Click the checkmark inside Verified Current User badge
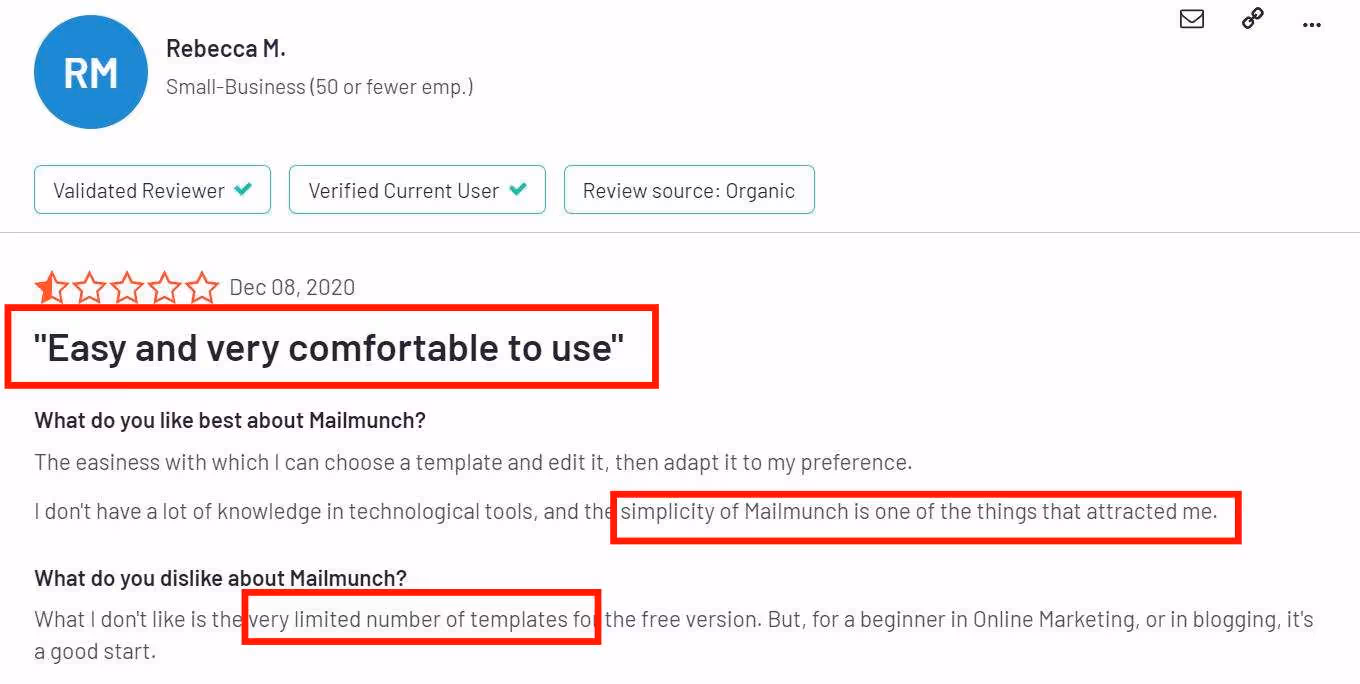 click(x=519, y=189)
